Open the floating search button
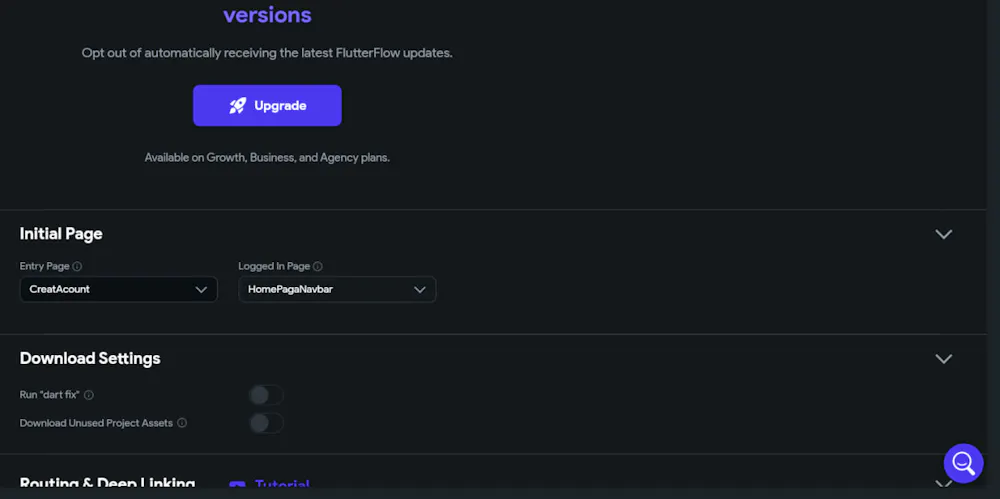Image resolution: width=1000 pixels, height=499 pixels. (x=963, y=463)
